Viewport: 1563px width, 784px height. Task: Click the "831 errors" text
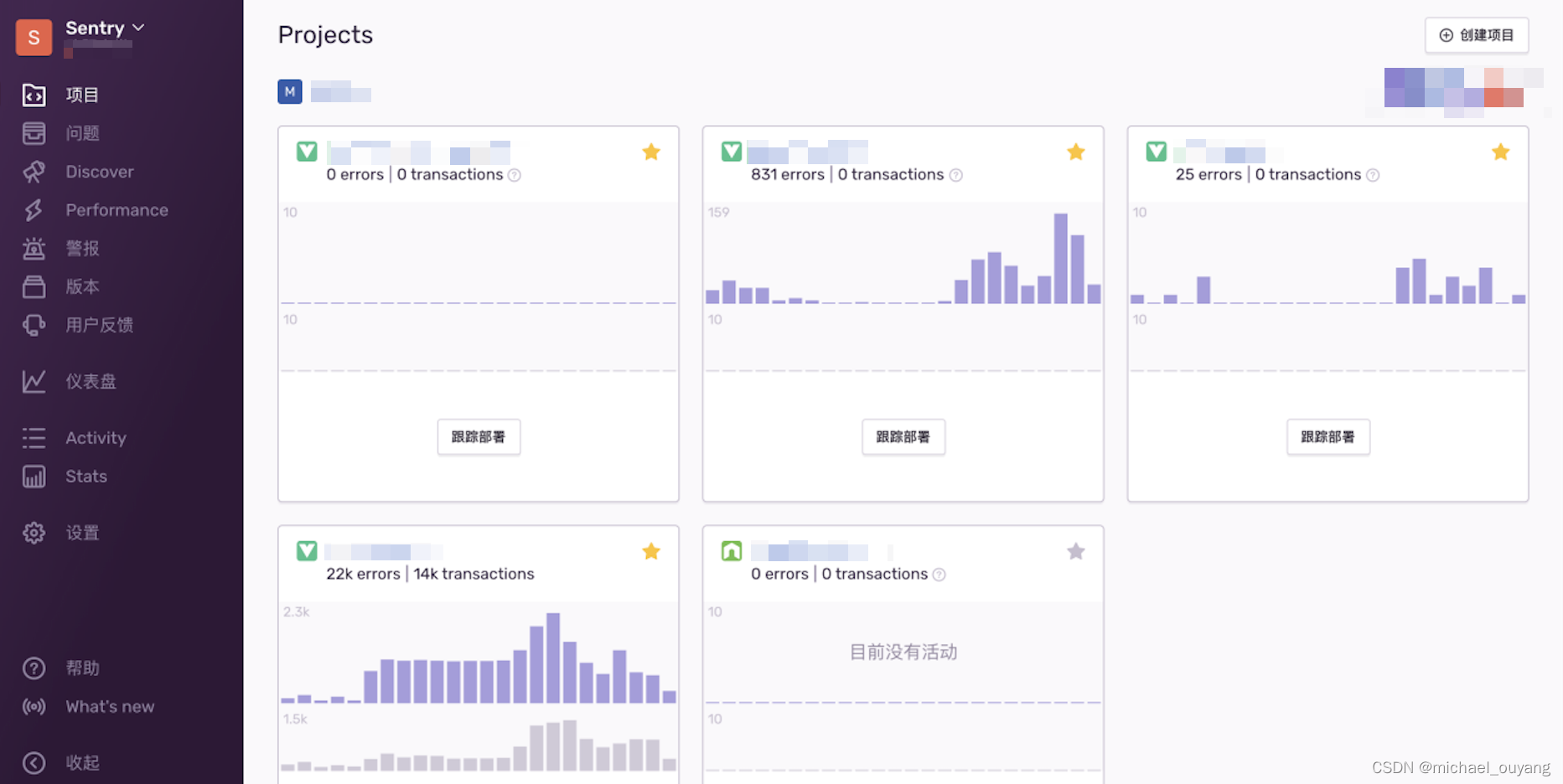pos(788,174)
